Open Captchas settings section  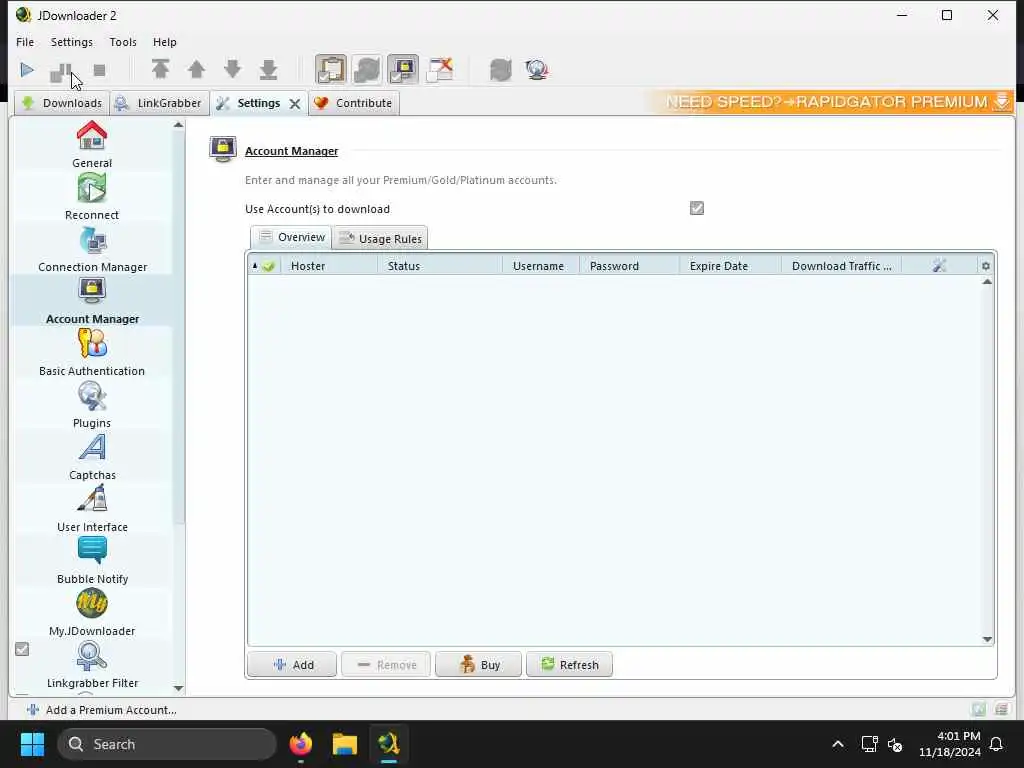[92, 457]
